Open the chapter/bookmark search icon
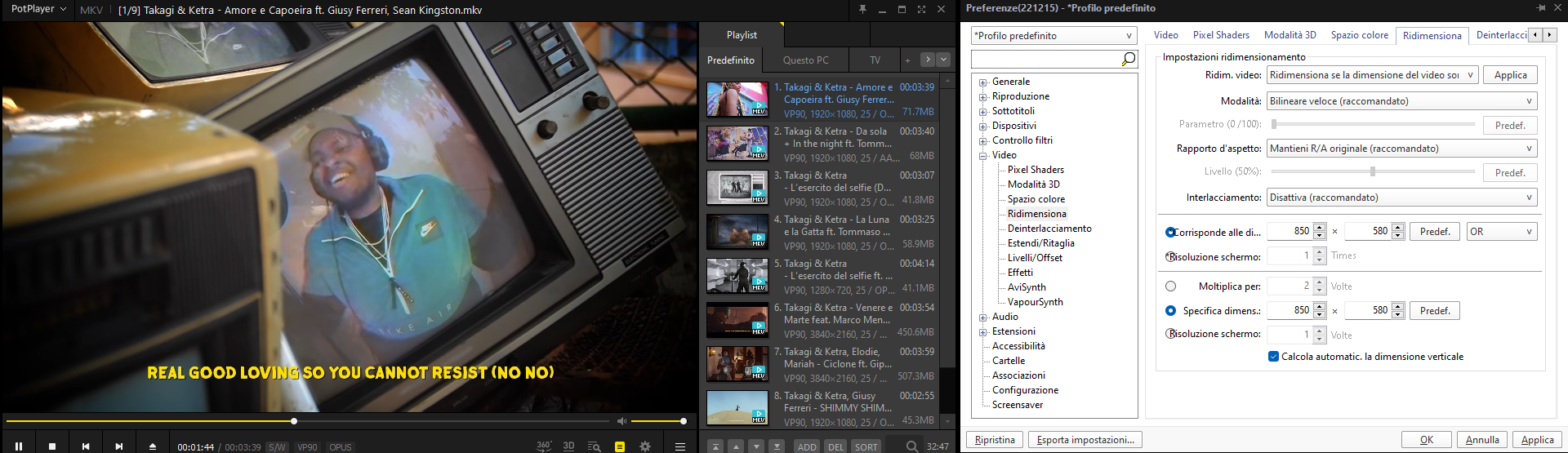The width and height of the screenshot is (1568, 453). tap(594, 446)
